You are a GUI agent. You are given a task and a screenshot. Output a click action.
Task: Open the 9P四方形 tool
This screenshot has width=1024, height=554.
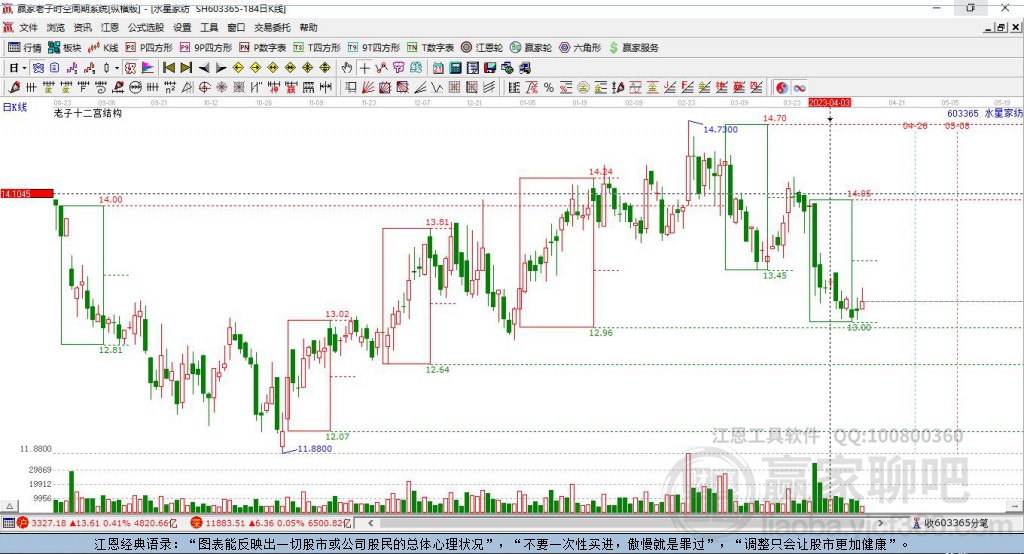(206, 48)
